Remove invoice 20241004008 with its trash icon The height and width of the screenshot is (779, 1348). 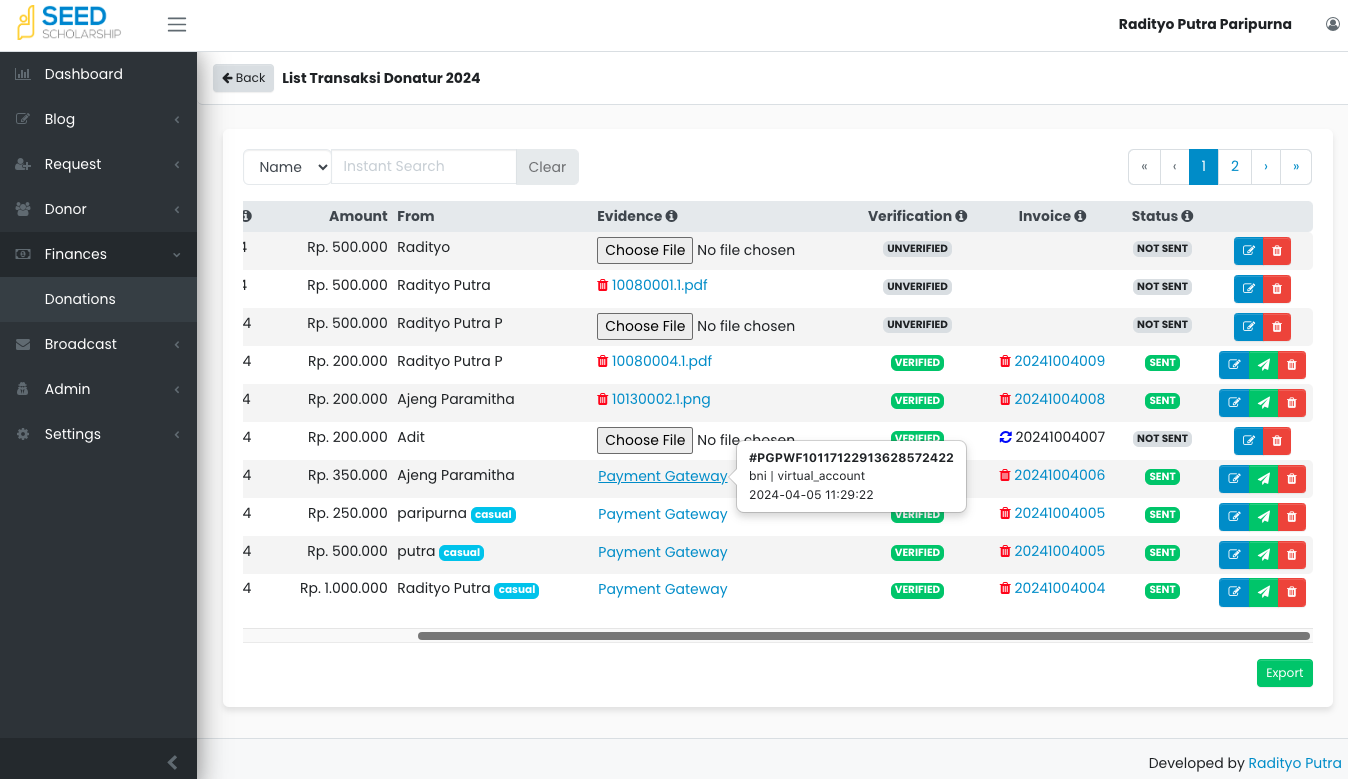tap(1005, 399)
